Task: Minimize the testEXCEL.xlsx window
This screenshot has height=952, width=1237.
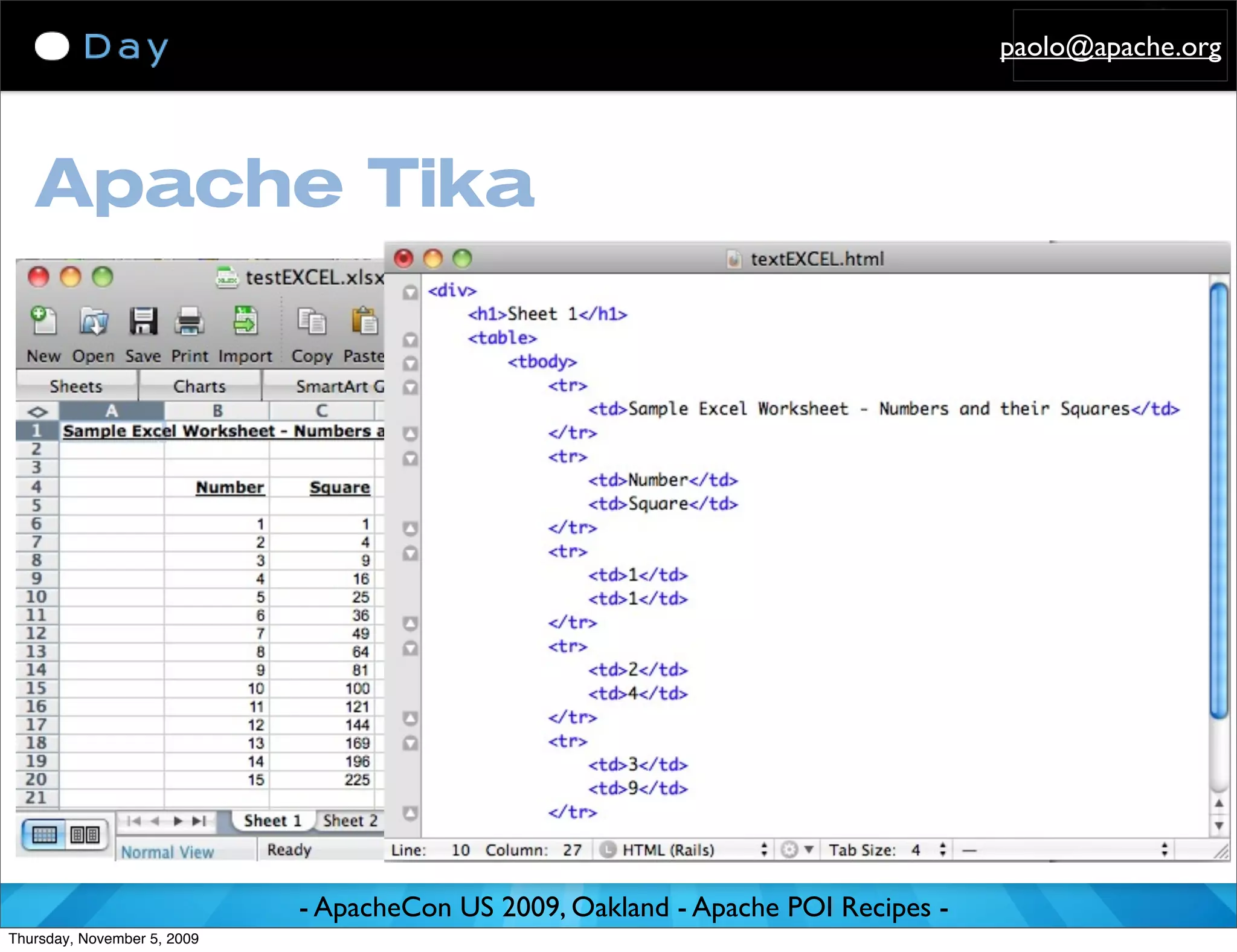Action: tap(70, 277)
